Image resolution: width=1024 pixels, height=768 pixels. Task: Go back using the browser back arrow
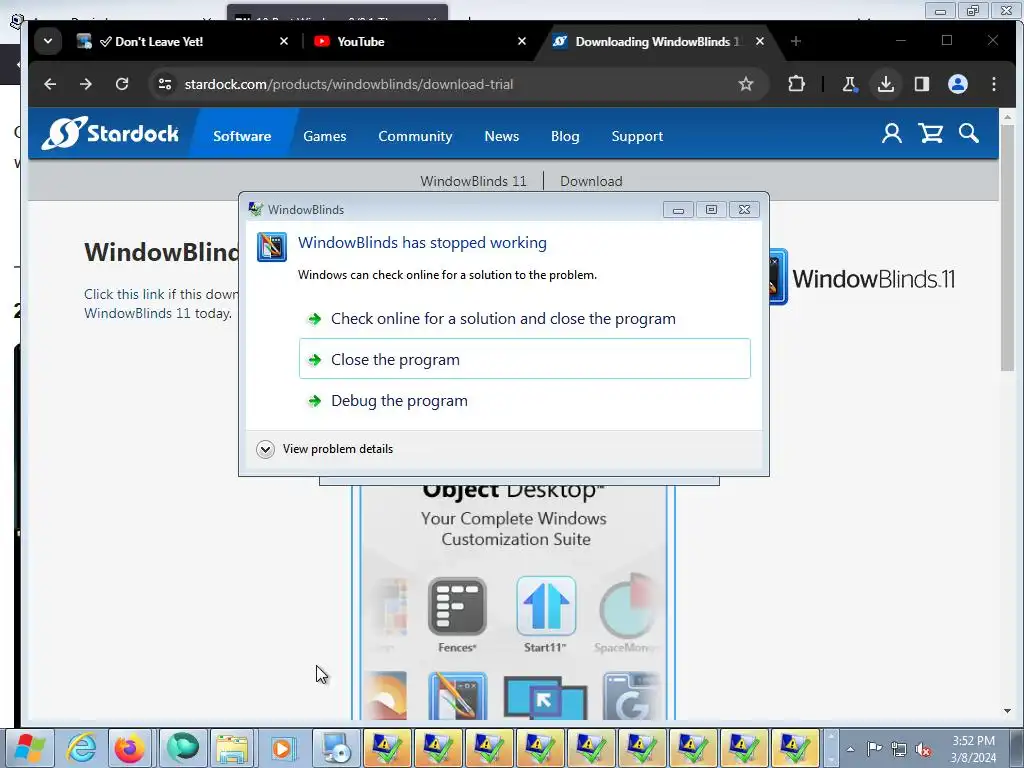[50, 84]
